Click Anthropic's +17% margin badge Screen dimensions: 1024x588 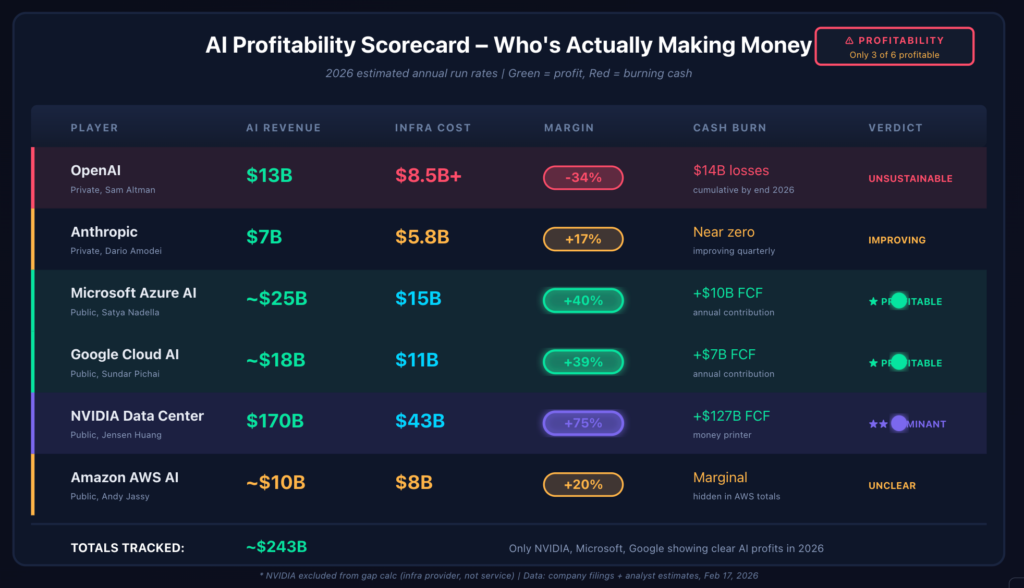(x=583, y=239)
